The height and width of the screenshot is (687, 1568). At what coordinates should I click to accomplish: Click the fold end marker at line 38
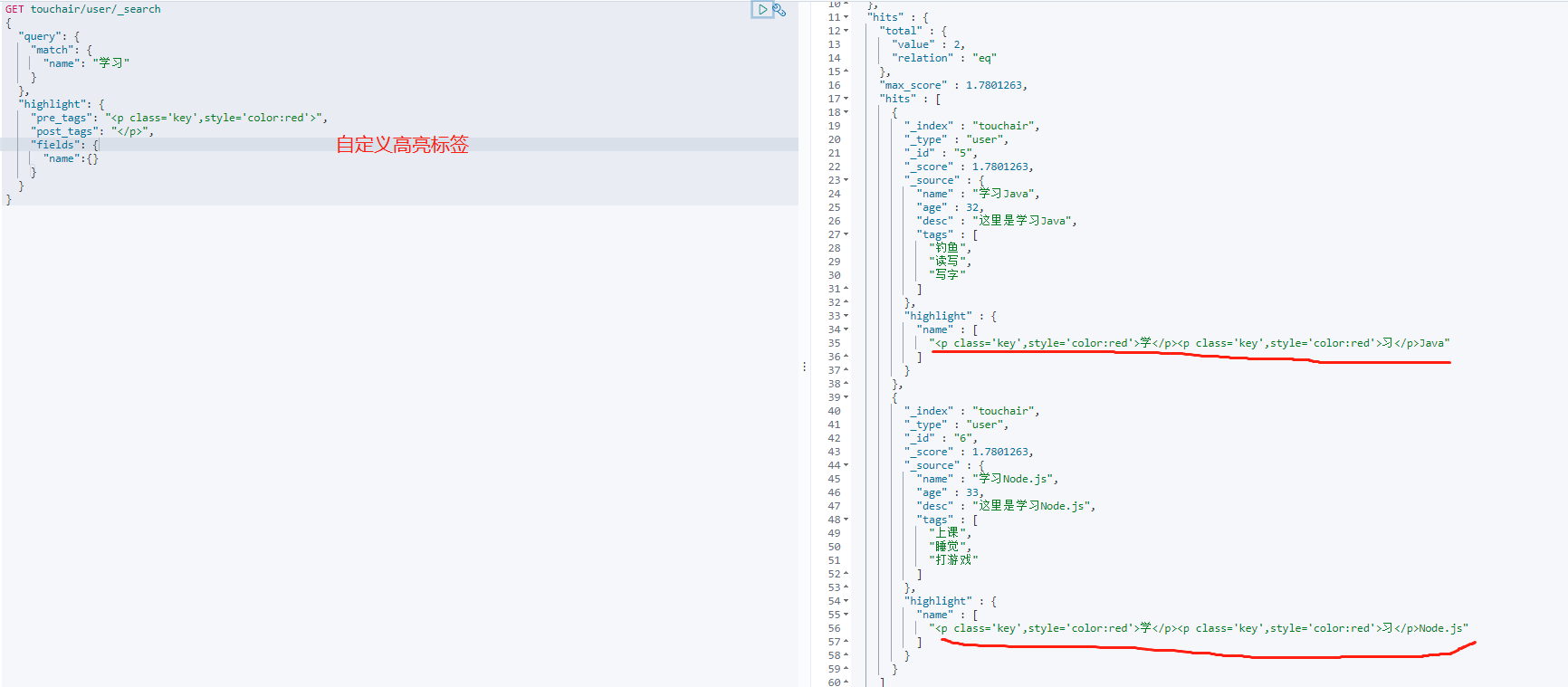click(846, 384)
